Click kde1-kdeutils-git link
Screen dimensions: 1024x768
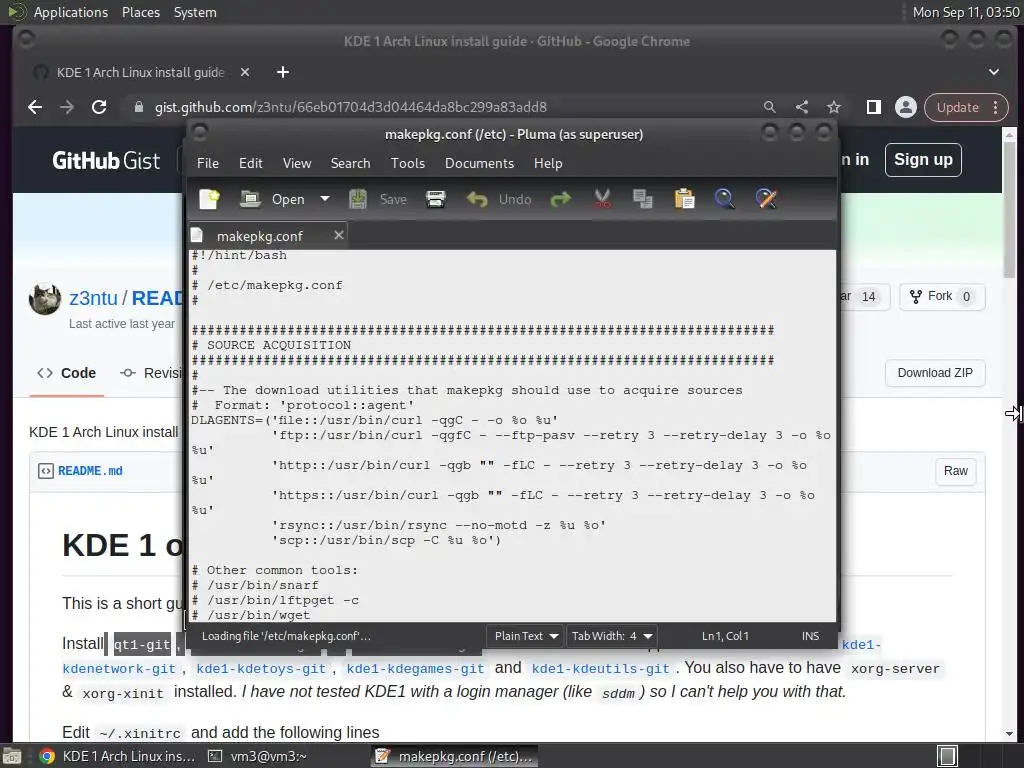point(600,669)
